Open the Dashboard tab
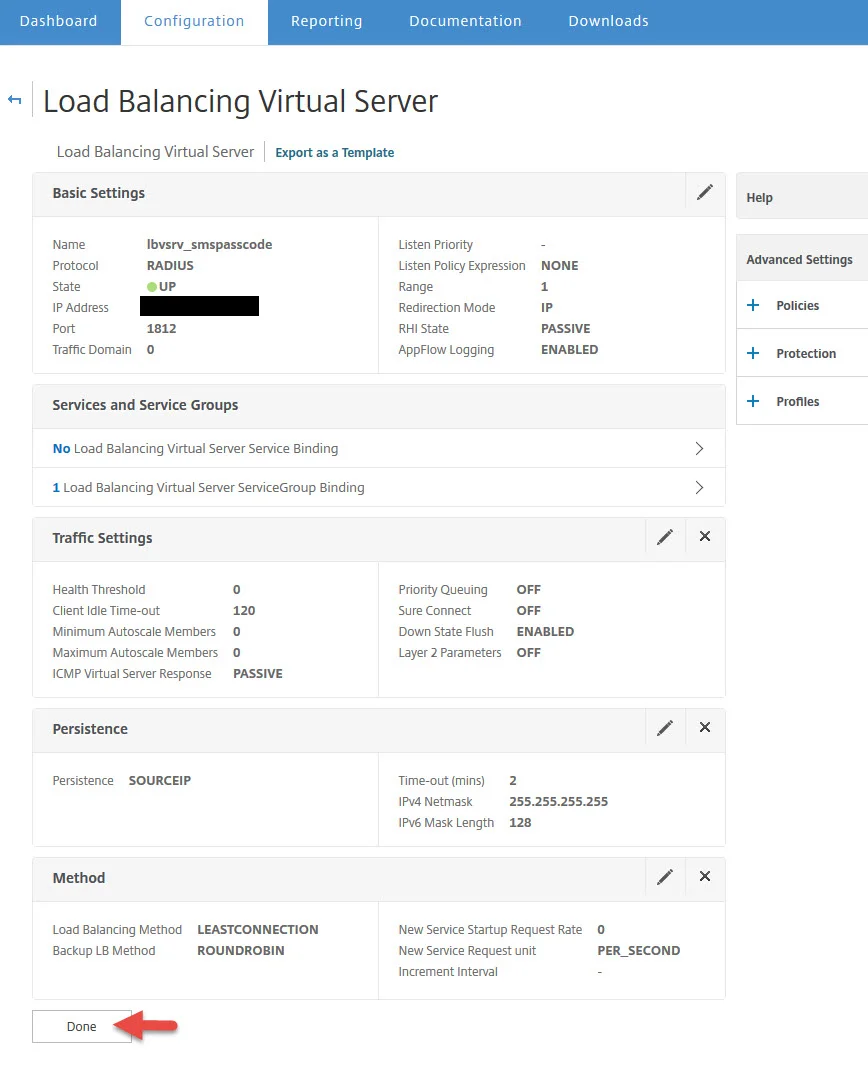This screenshot has width=868, height=1085. [59, 21]
